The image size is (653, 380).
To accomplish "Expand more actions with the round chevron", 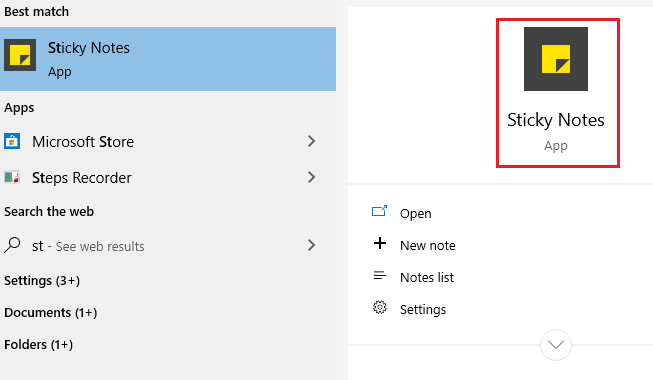I will coord(556,345).
